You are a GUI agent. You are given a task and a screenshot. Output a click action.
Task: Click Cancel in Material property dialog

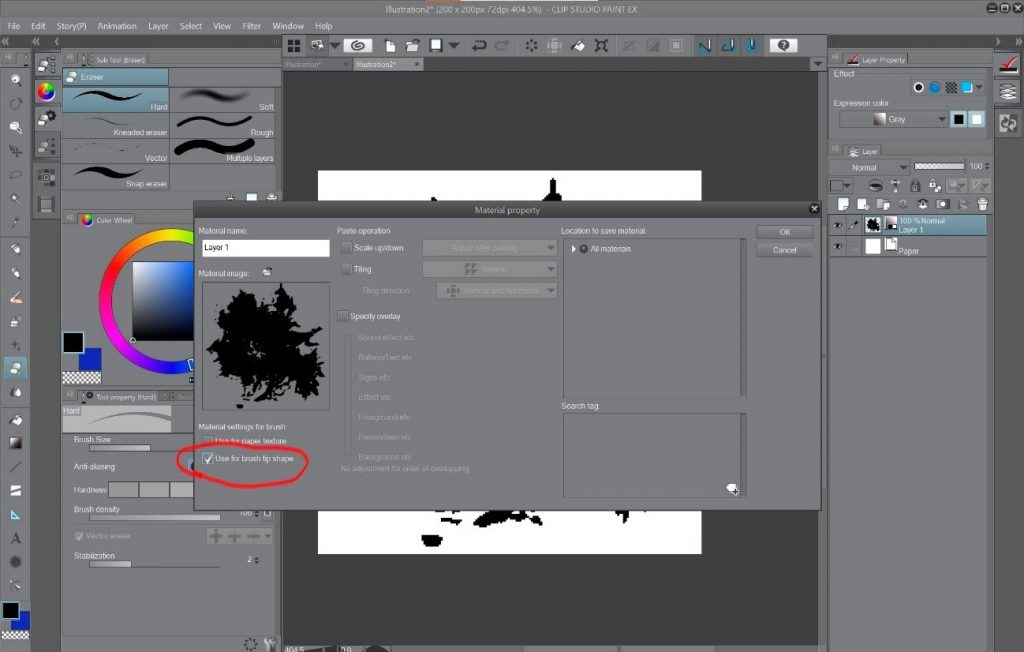784,250
